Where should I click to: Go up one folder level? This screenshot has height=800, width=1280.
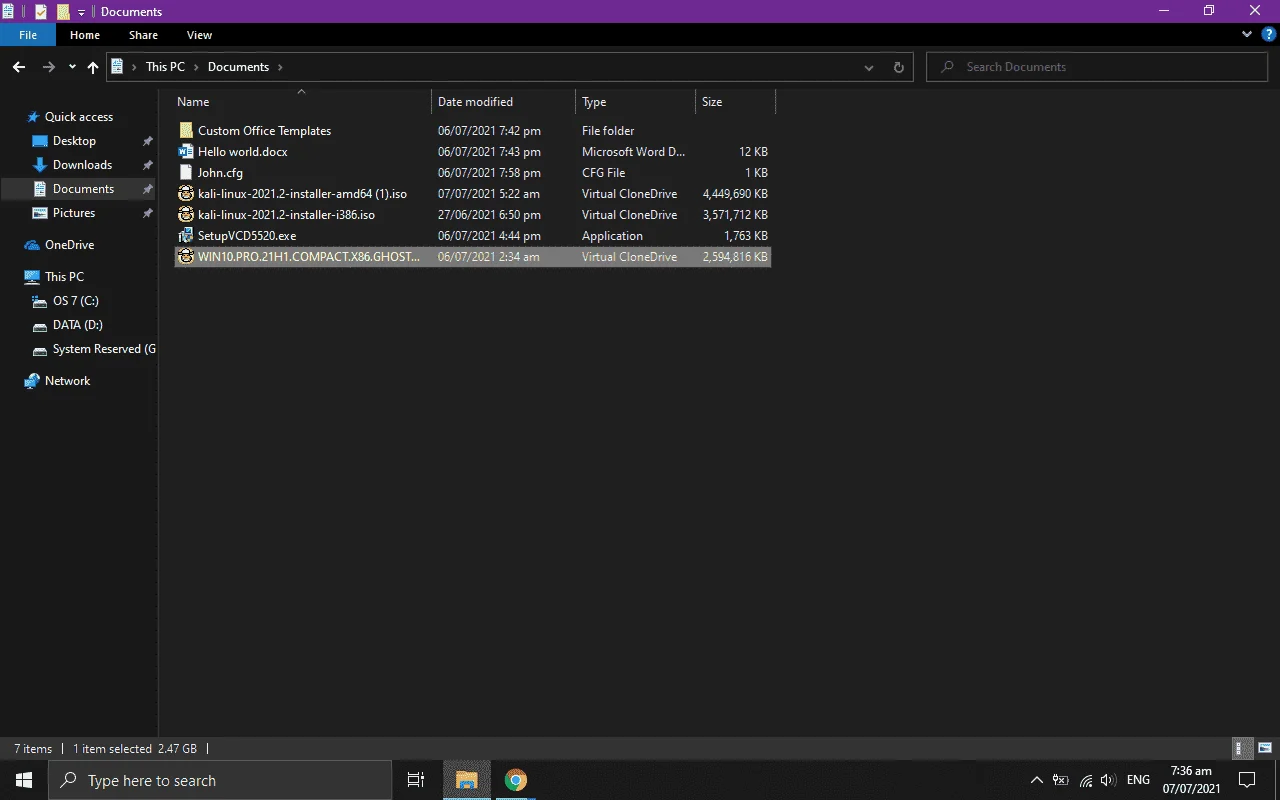(93, 67)
